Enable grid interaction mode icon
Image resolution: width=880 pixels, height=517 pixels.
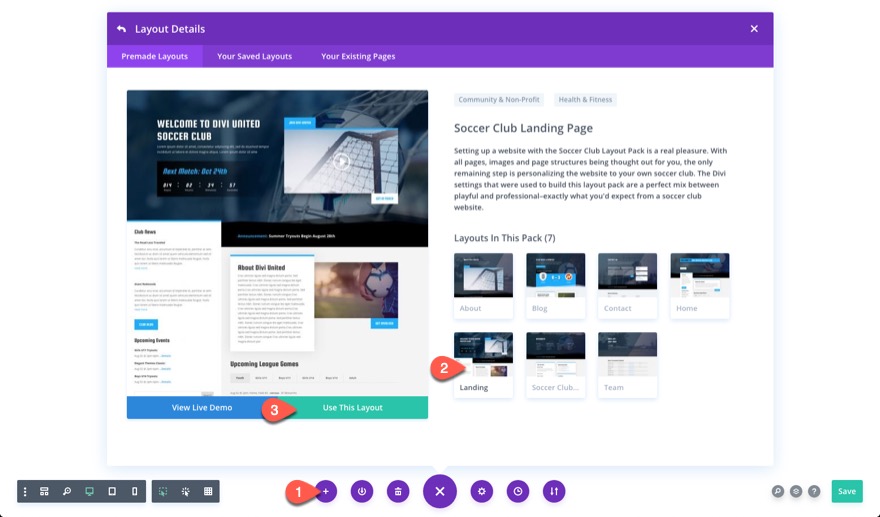tap(208, 491)
